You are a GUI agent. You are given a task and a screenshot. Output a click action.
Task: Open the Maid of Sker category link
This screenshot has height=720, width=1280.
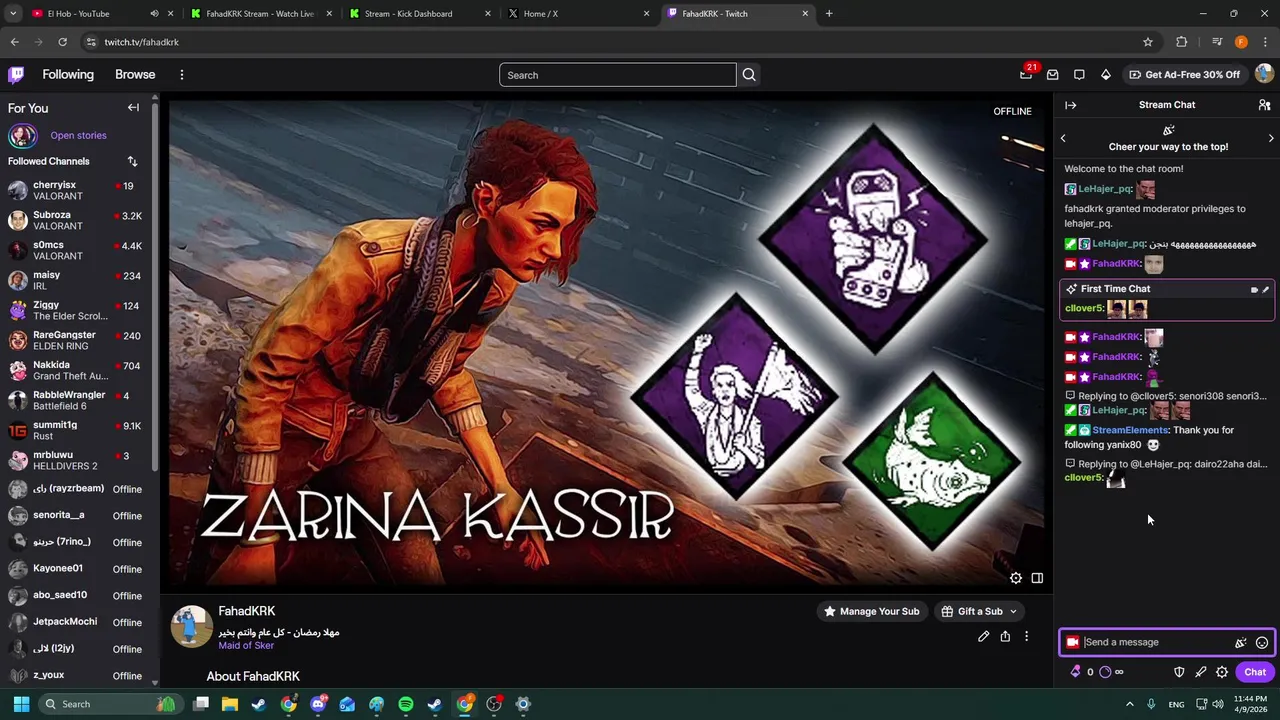(246, 646)
